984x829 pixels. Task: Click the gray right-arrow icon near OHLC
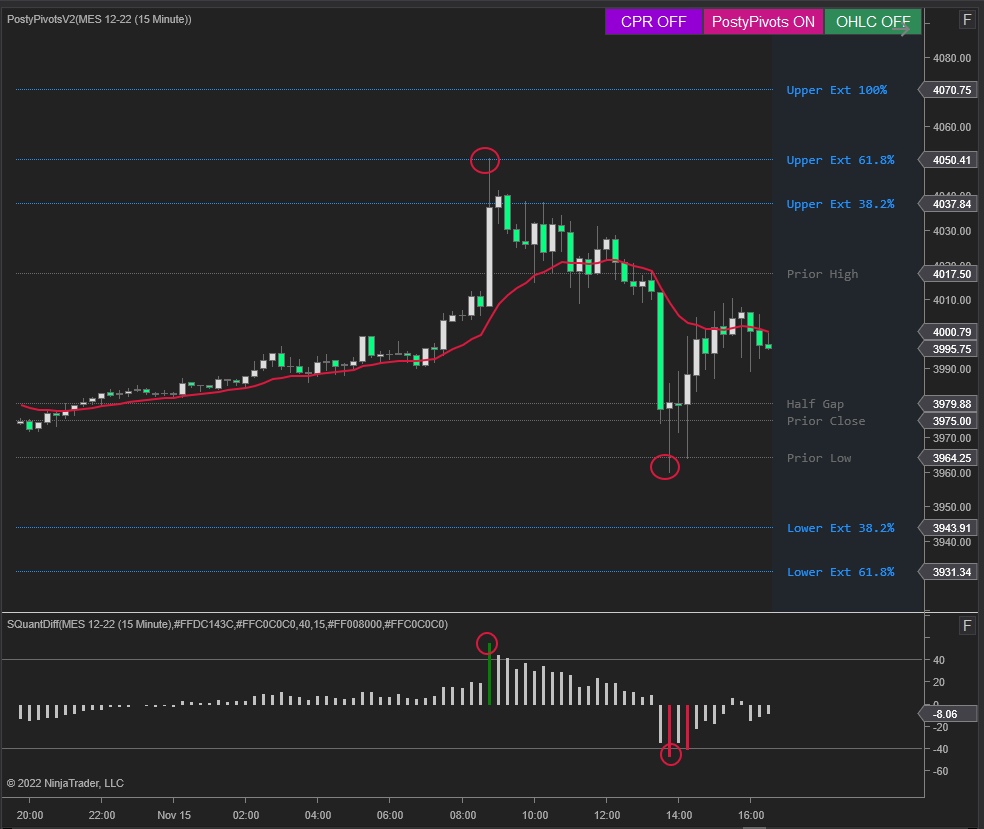pyautogui.click(x=902, y=30)
